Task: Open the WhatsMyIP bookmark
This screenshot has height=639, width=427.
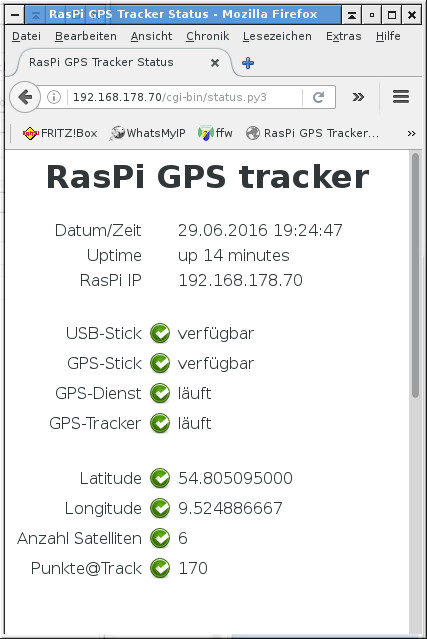Action: click(x=147, y=133)
